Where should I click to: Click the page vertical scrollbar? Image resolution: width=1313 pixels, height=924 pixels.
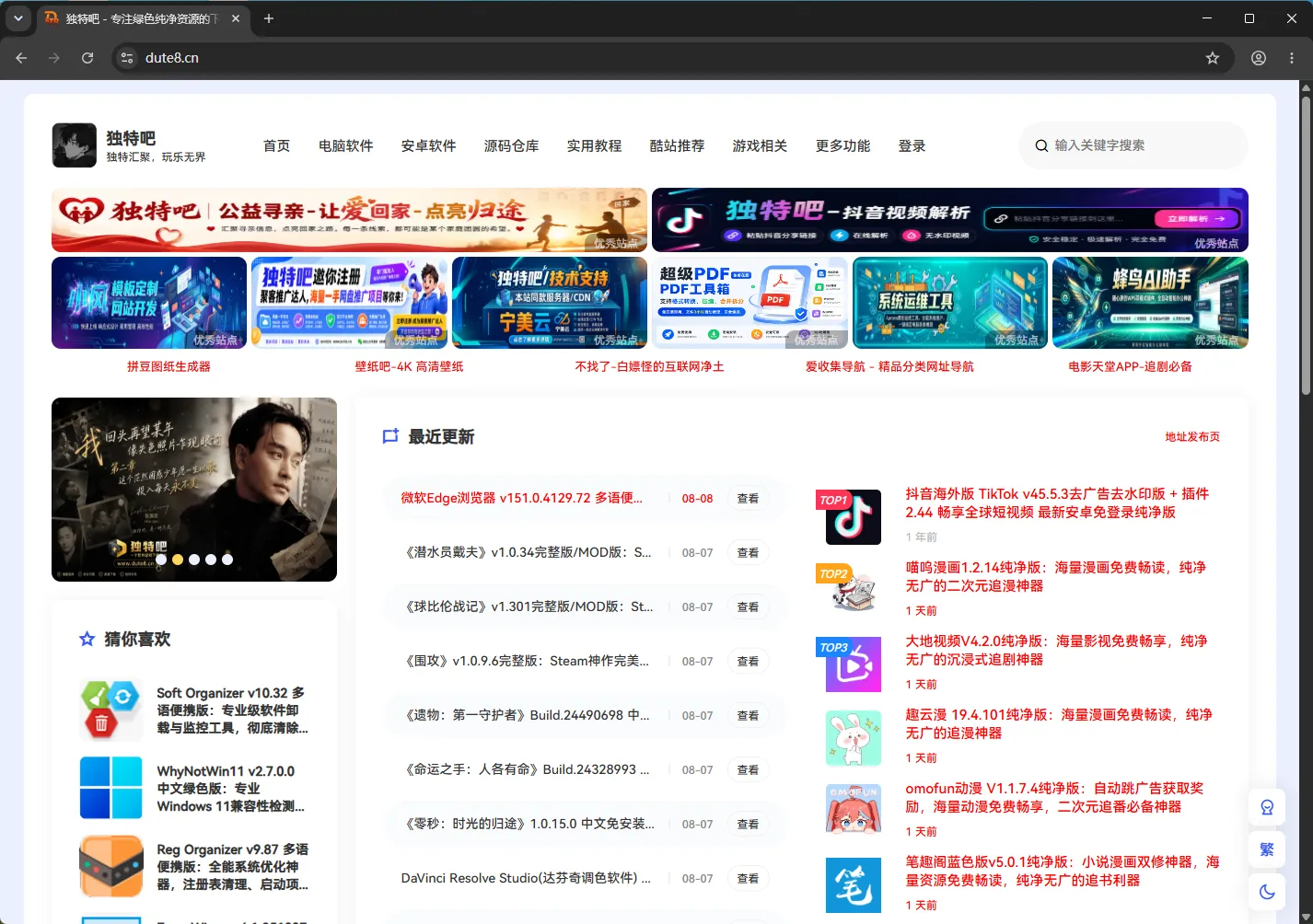[x=1306, y=244]
